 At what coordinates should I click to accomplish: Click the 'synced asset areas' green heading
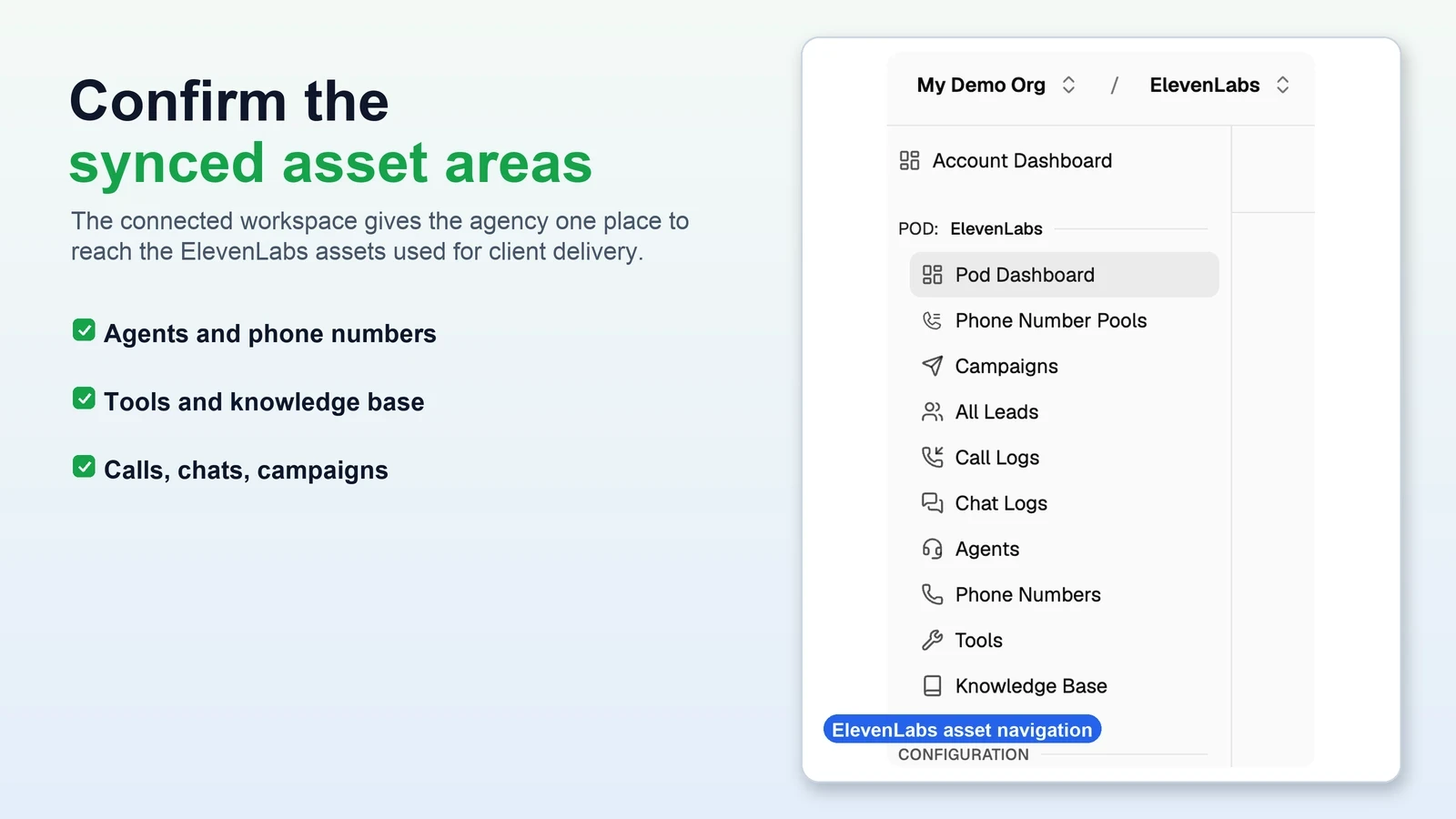tap(330, 164)
